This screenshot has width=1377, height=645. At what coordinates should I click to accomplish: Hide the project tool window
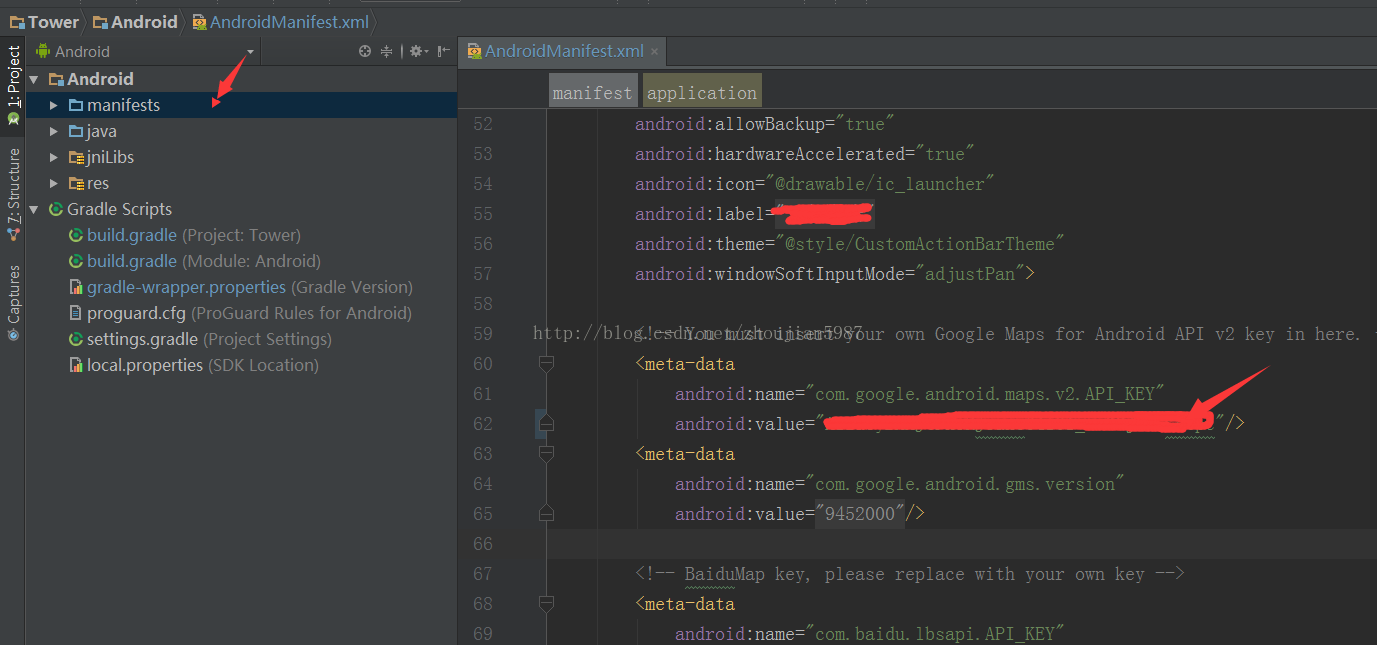coord(443,51)
